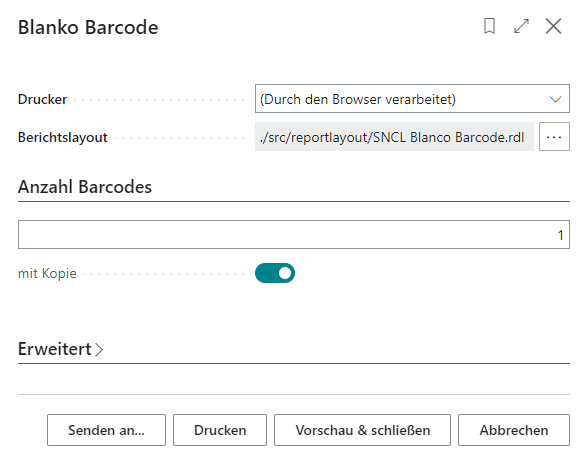This screenshot has width=584, height=454.
Task: Click the Drucker field label
Action: [42, 99]
